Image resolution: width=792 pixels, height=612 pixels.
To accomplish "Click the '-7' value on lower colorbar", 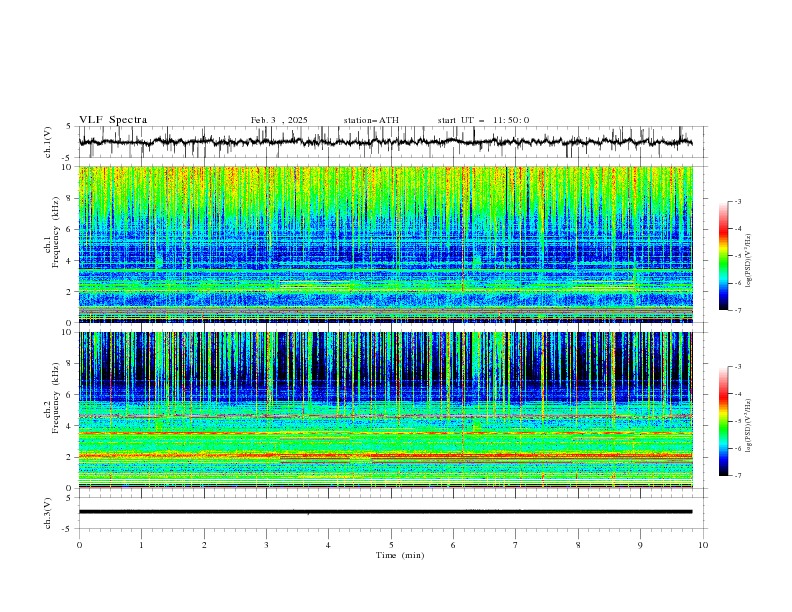I will click(738, 476).
